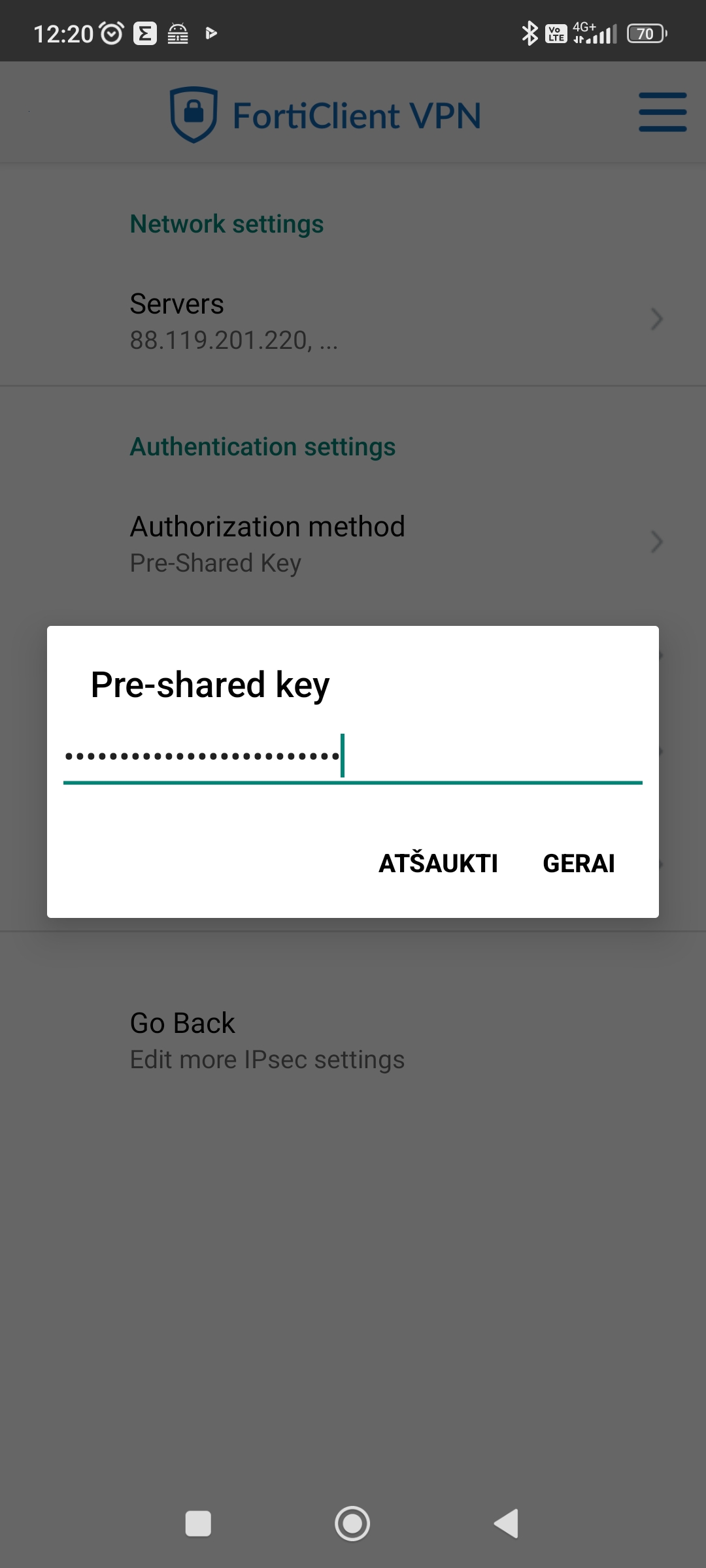Tap the play-arrow notification status icon
This screenshot has height=1568, width=706.
pyautogui.click(x=211, y=33)
